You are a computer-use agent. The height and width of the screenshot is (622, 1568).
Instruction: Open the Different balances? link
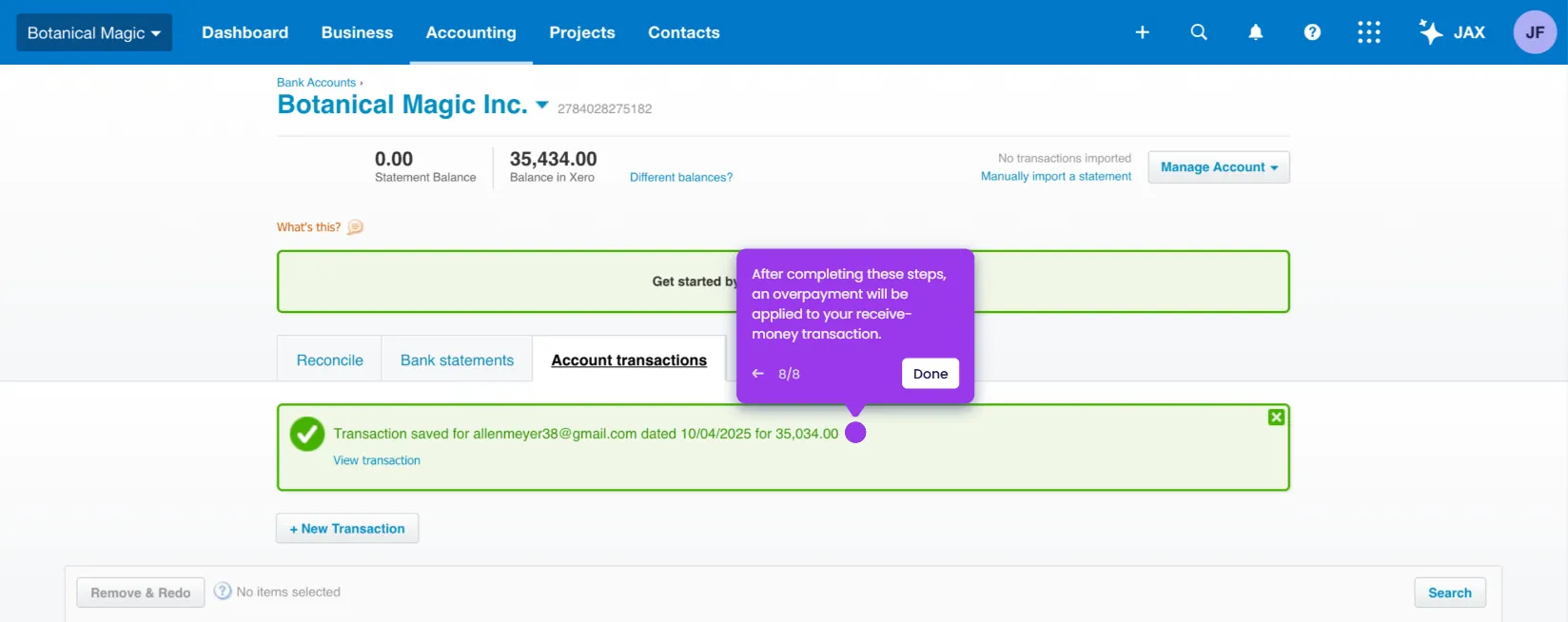[x=681, y=177]
